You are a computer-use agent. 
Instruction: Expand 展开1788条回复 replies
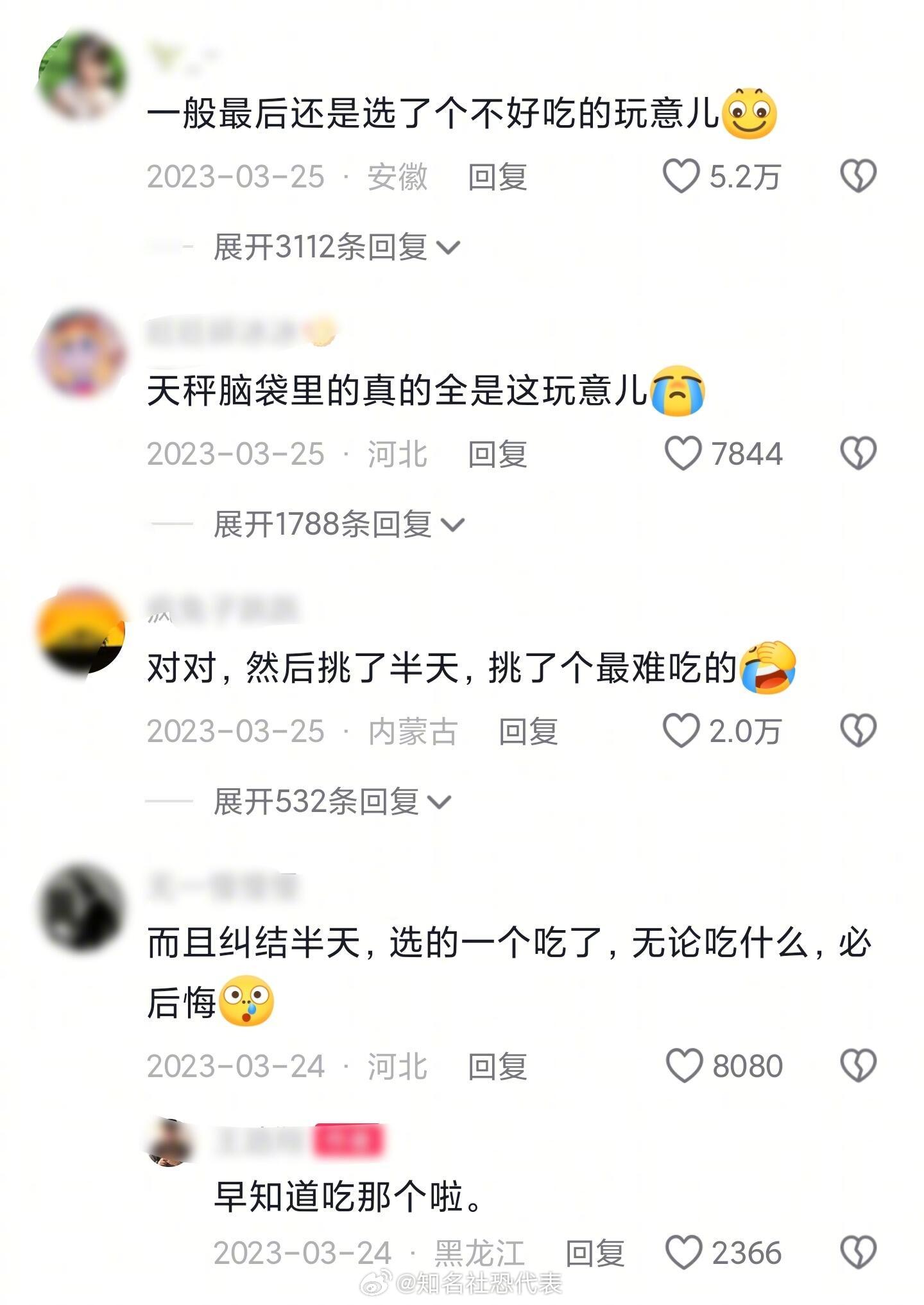(x=339, y=524)
